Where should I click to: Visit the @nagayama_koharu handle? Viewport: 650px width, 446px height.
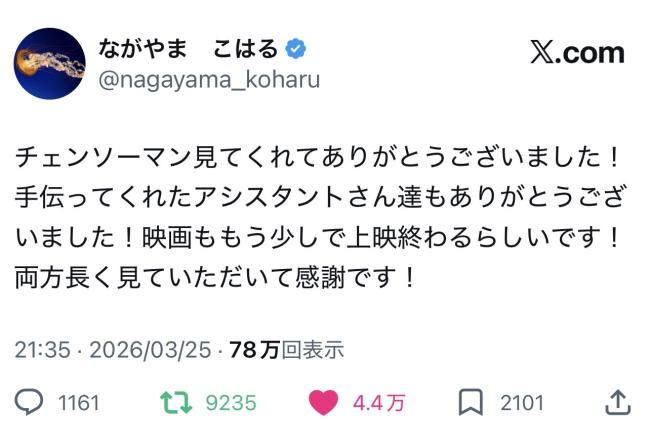(208, 80)
